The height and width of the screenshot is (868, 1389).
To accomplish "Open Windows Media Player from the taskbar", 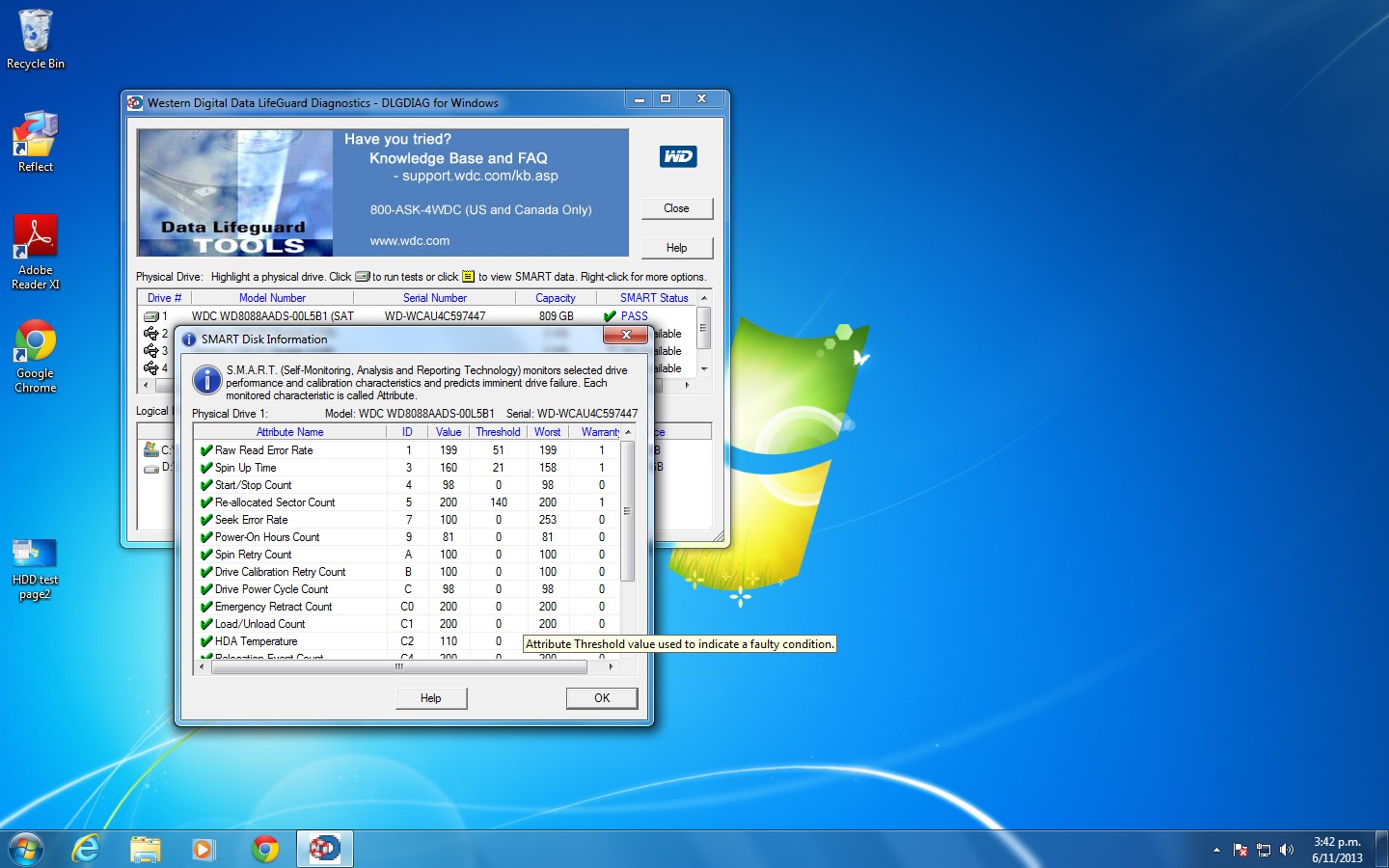I will [x=203, y=849].
